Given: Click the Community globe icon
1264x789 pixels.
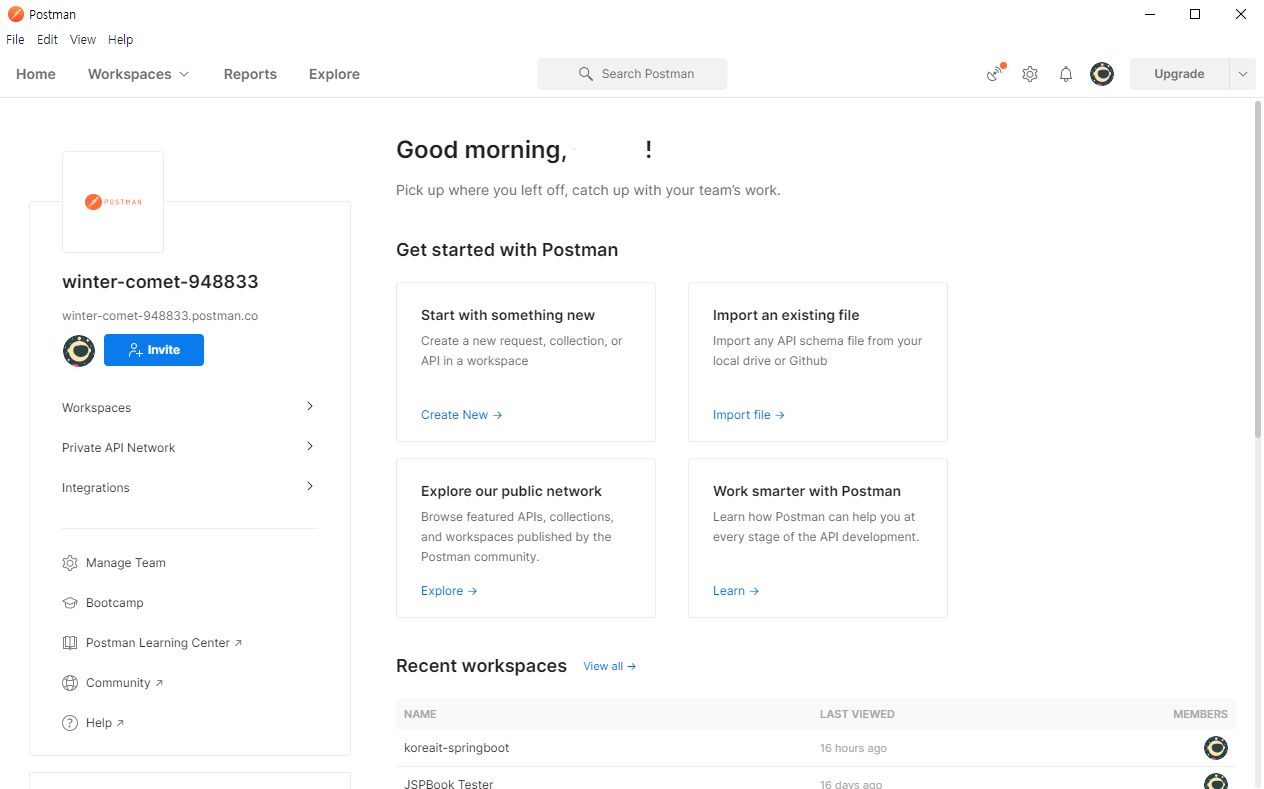Looking at the screenshot, I should [70, 683].
